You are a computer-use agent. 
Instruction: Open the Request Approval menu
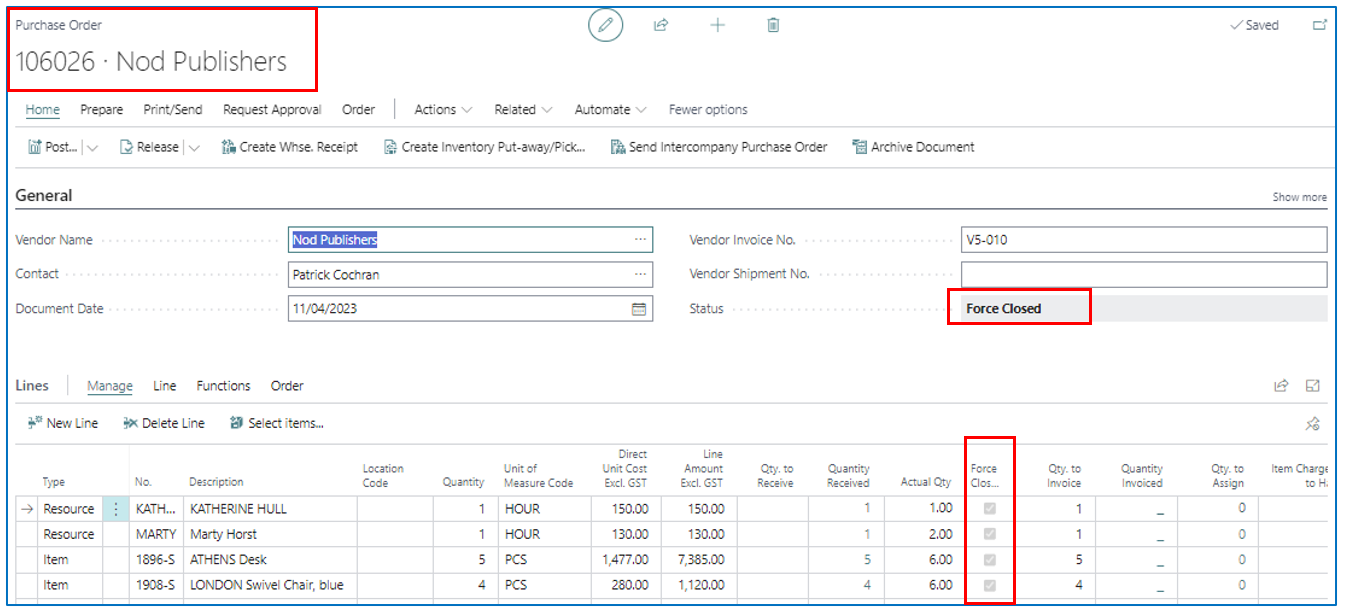[272, 110]
